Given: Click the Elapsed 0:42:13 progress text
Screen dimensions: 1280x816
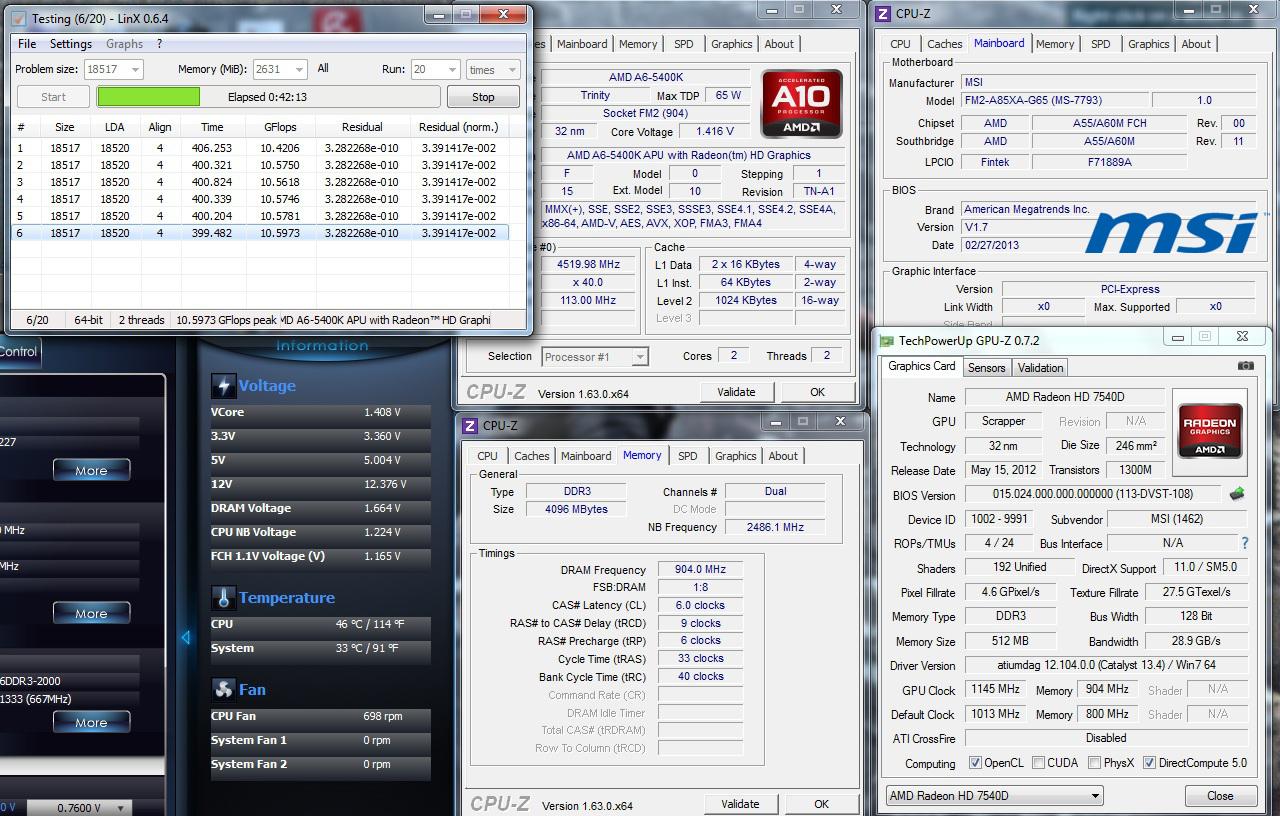Looking at the screenshot, I should 267,97.
